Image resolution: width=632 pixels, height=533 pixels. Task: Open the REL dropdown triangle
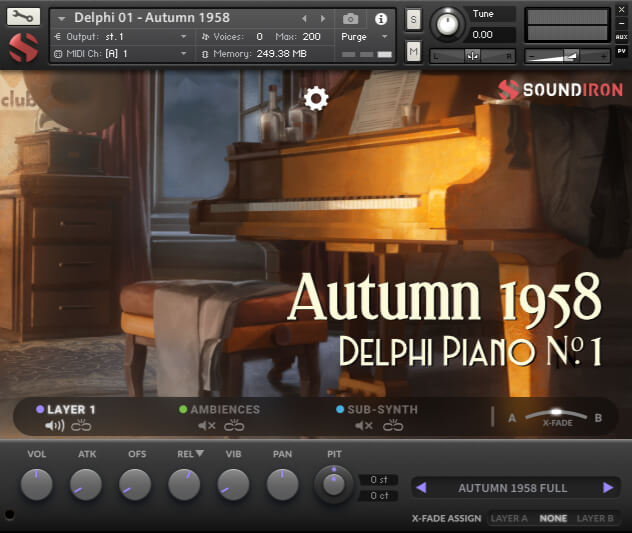coord(199,454)
